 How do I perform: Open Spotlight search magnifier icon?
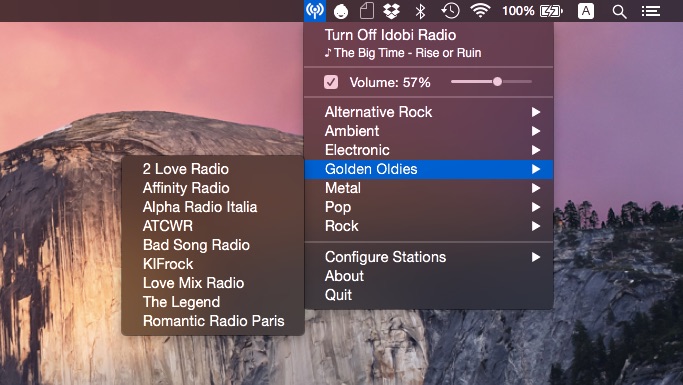pyautogui.click(x=619, y=12)
